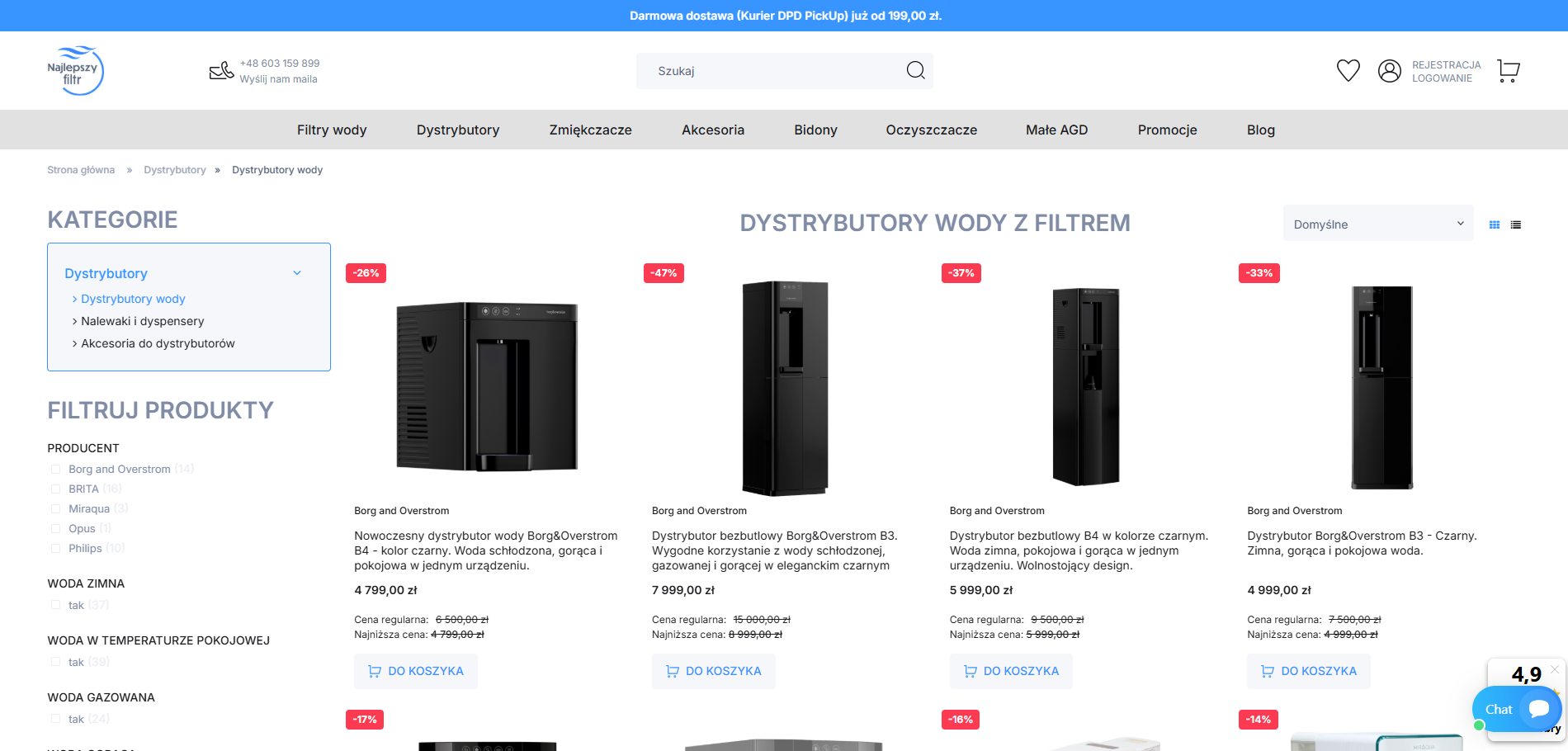Check the Philips producer filter
This screenshot has width=1568, height=751.
(x=56, y=548)
